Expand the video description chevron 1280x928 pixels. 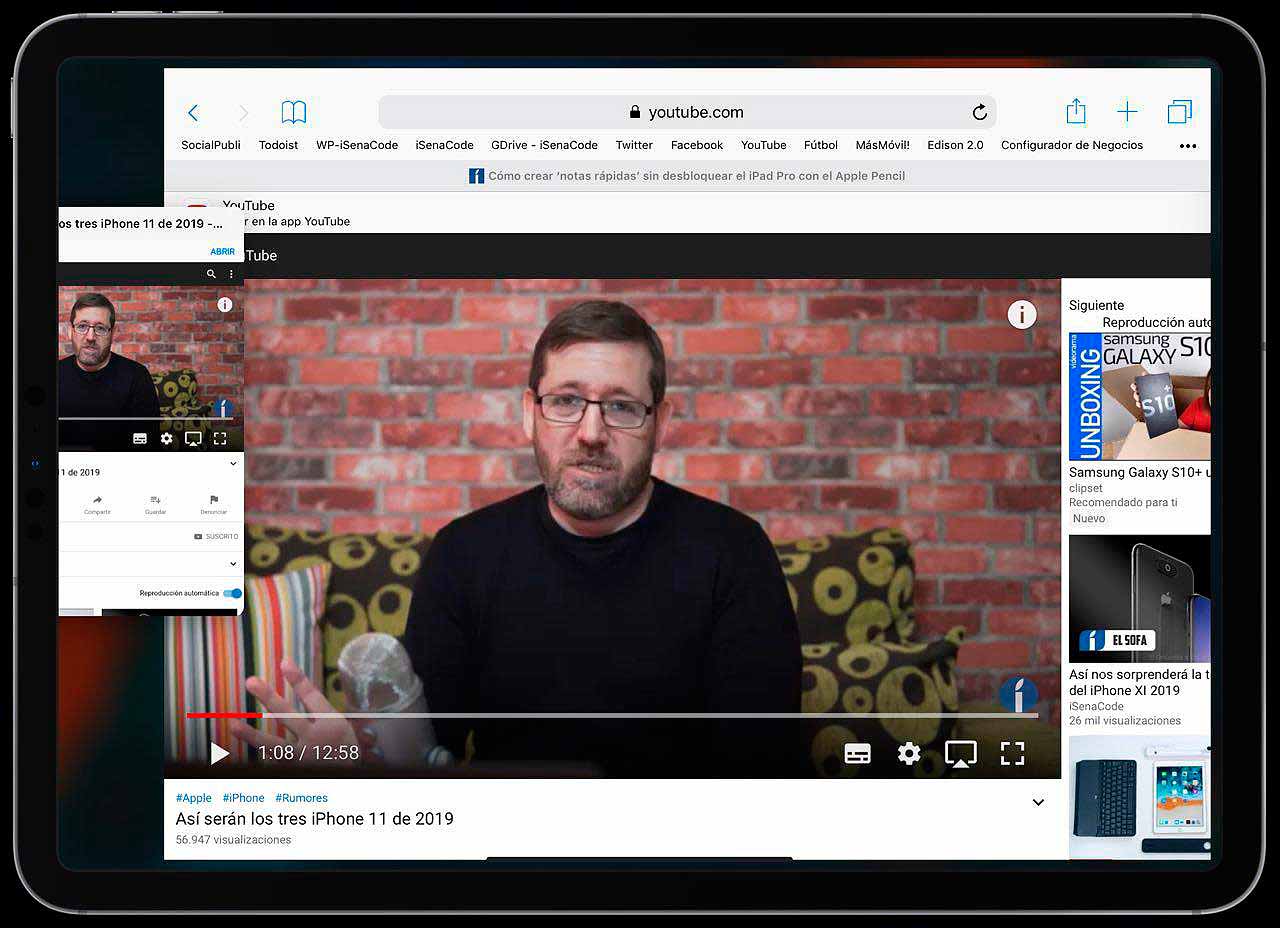[1038, 802]
